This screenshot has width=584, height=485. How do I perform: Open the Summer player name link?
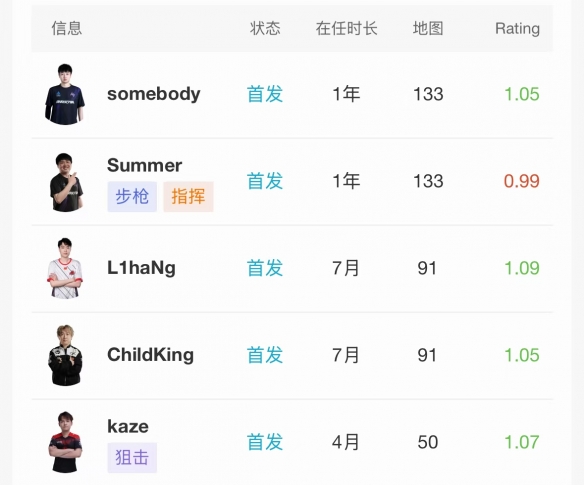tap(145, 165)
